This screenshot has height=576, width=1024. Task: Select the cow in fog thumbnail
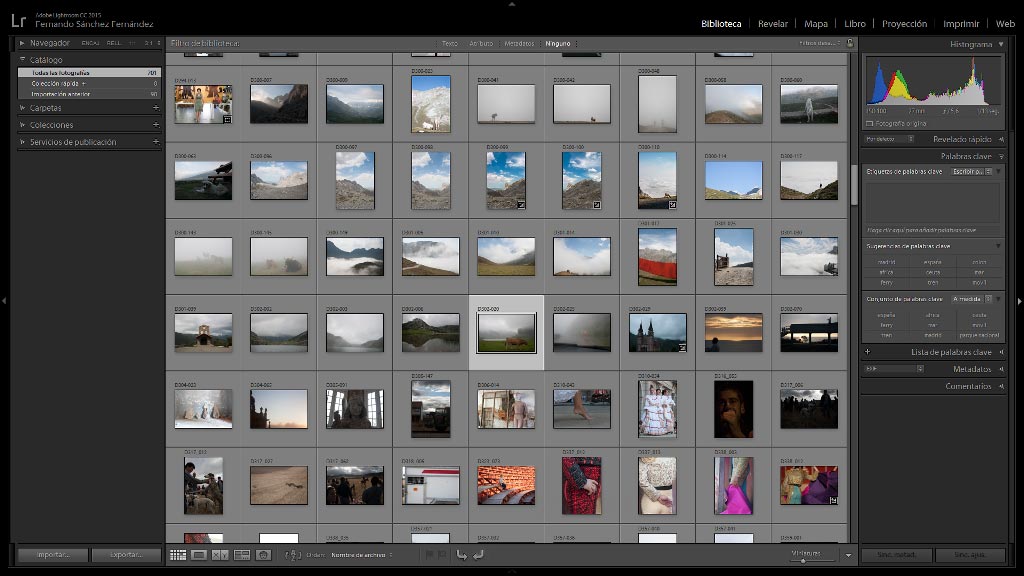pyautogui.click(x=506, y=332)
